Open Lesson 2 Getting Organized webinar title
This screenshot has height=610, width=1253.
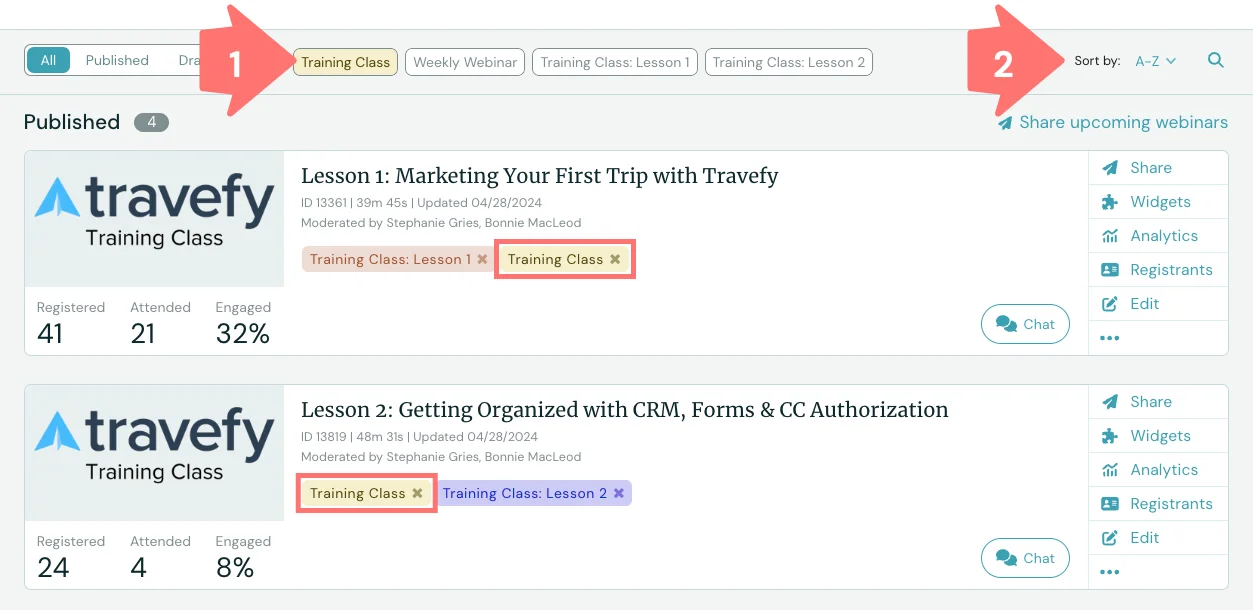pos(625,409)
